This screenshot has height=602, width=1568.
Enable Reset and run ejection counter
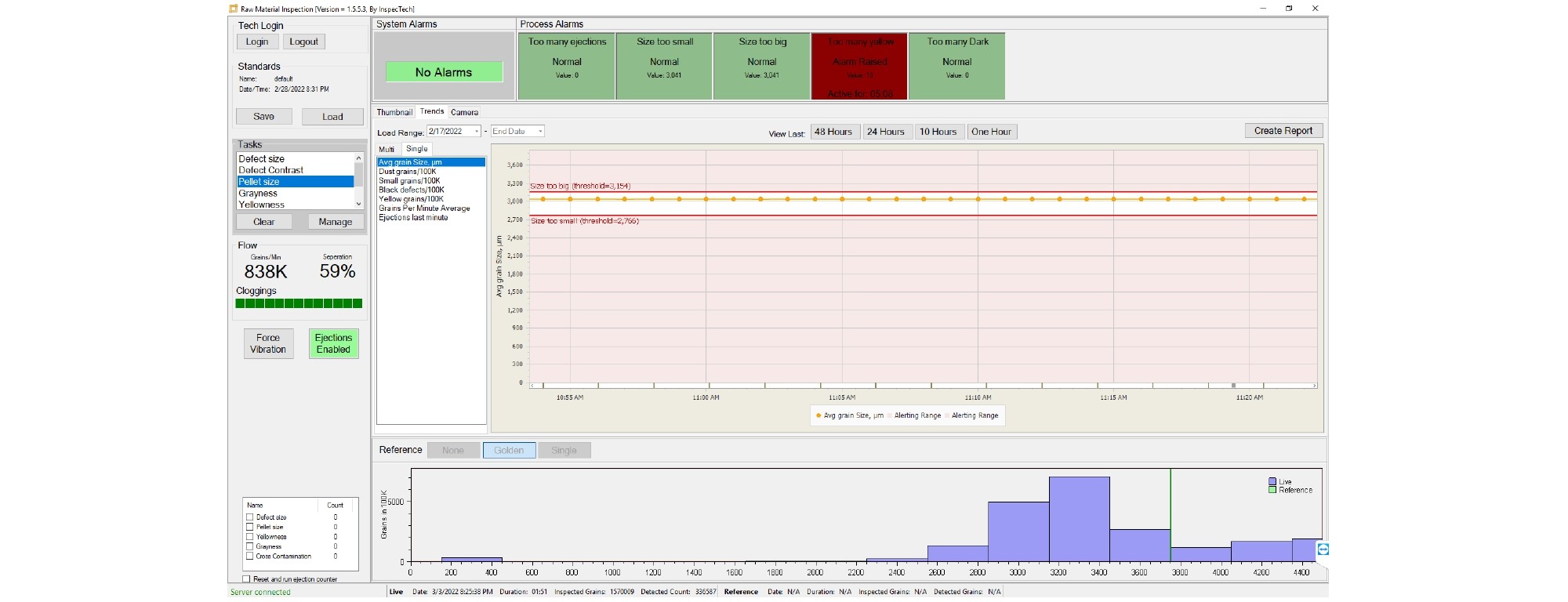[x=246, y=579]
